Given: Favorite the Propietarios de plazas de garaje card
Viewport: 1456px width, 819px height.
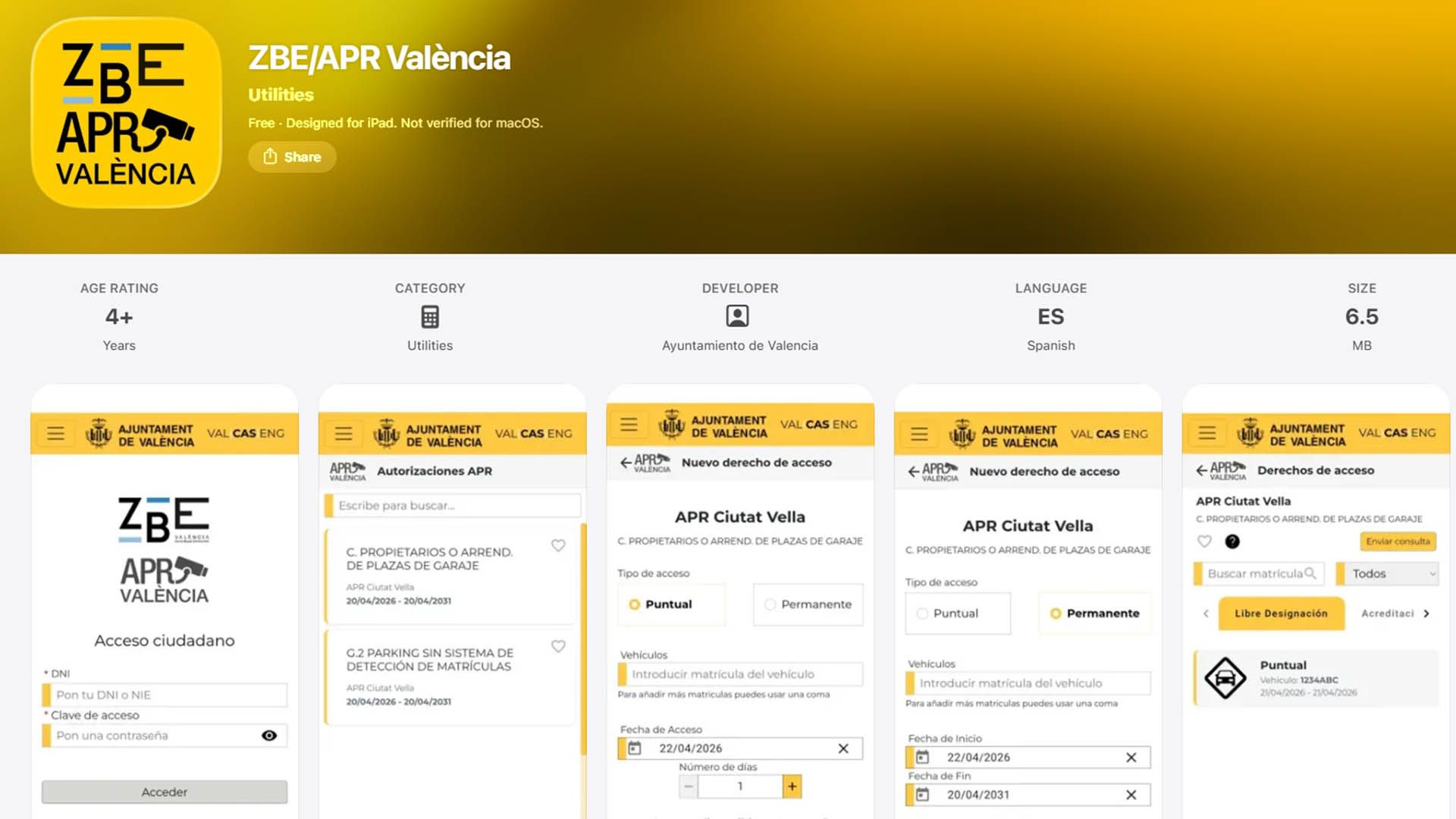Looking at the screenshot, I should coord(558,545).
